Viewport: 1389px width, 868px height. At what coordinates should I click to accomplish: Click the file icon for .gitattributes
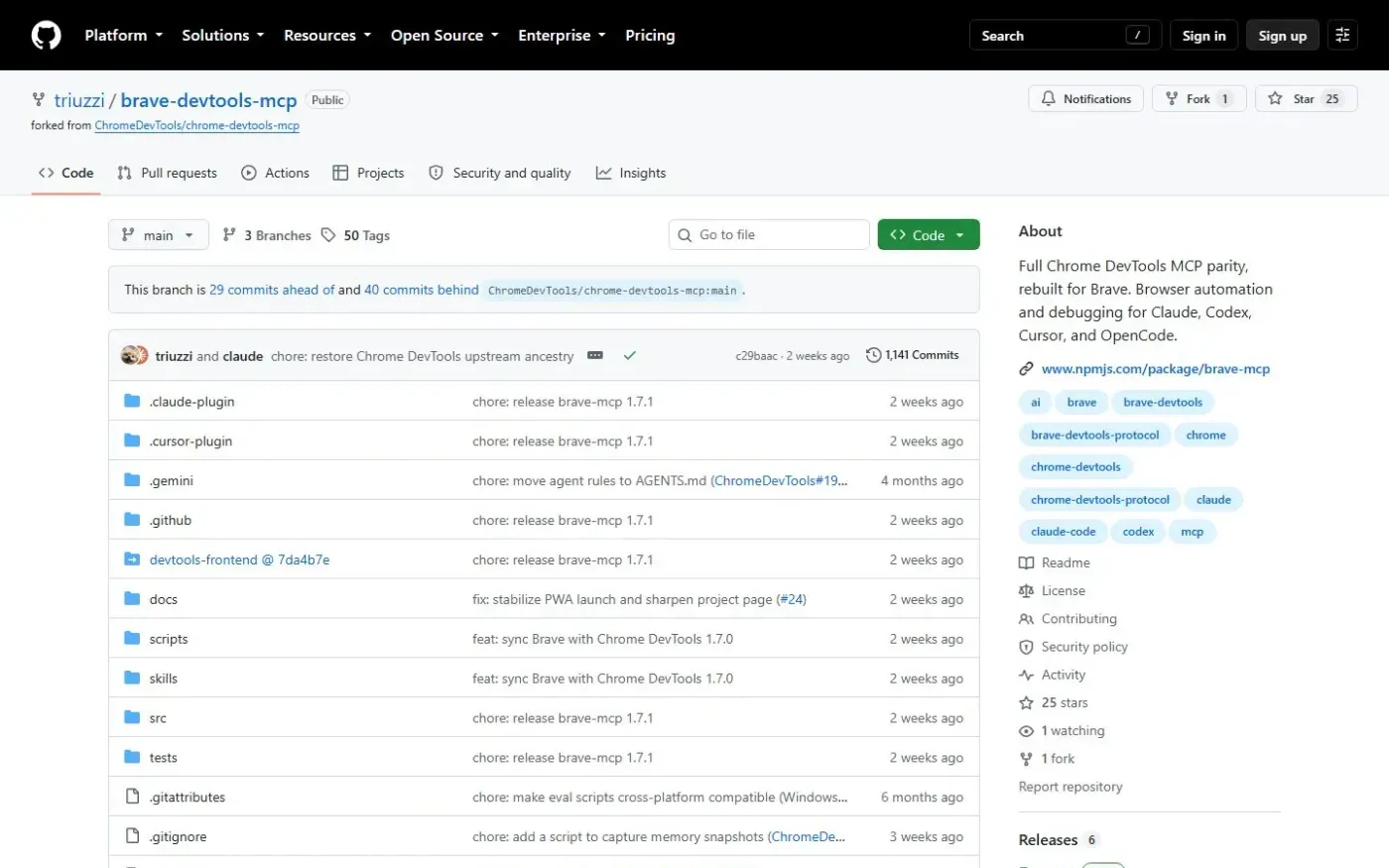[x=132, y=797]
